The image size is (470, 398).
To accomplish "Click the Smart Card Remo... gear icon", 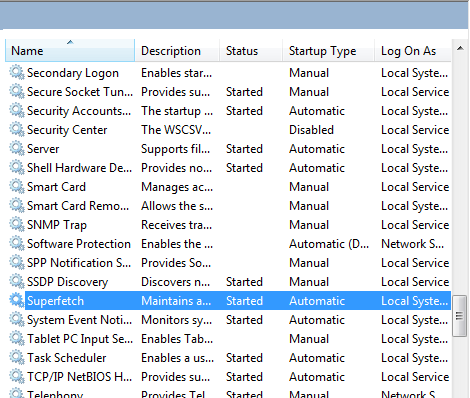I will 17,206.
